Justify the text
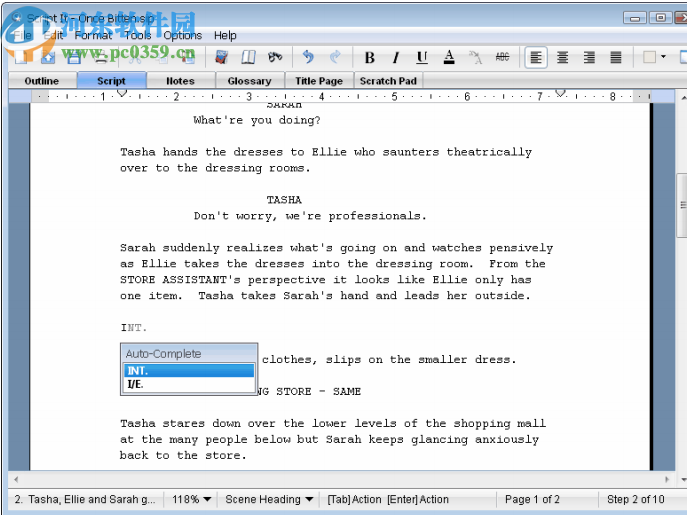The height and width of the screenshot is (515, 687). [616, 57]
